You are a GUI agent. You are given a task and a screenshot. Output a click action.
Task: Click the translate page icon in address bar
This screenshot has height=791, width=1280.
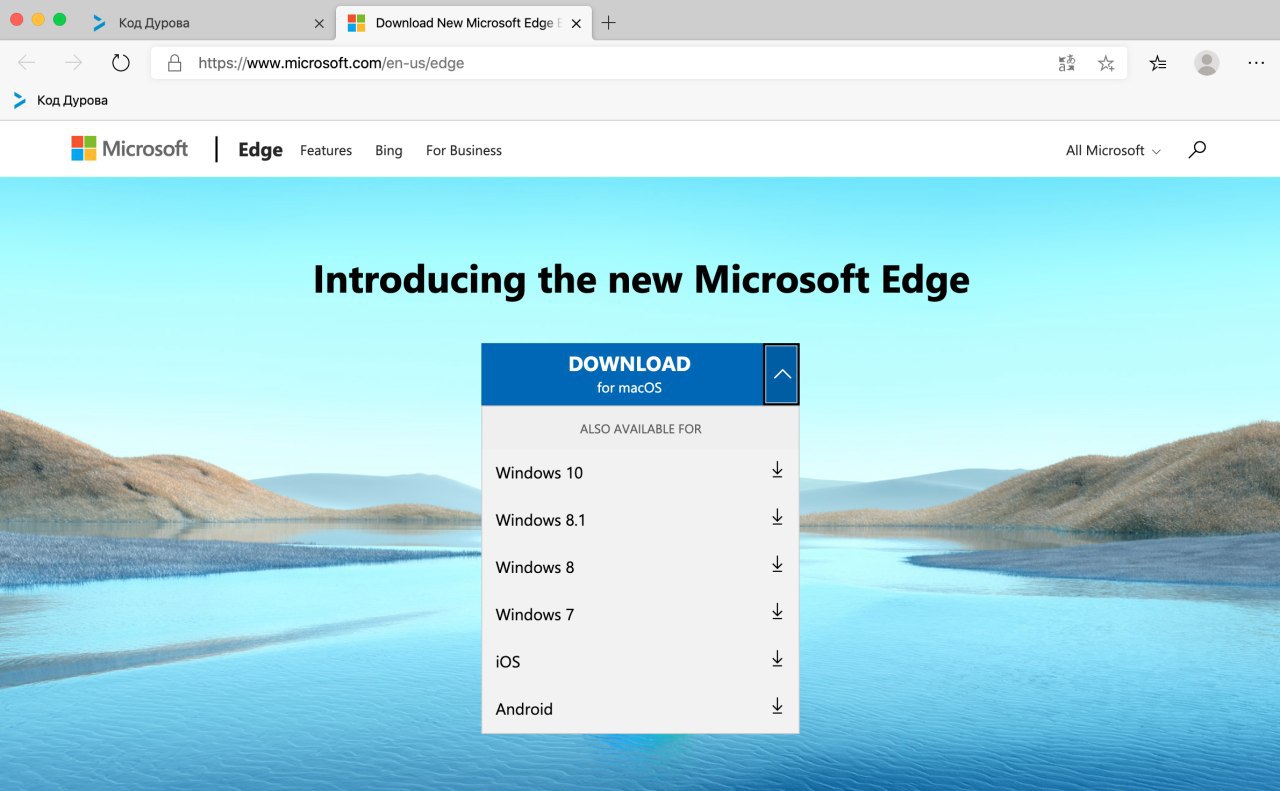1067,63
